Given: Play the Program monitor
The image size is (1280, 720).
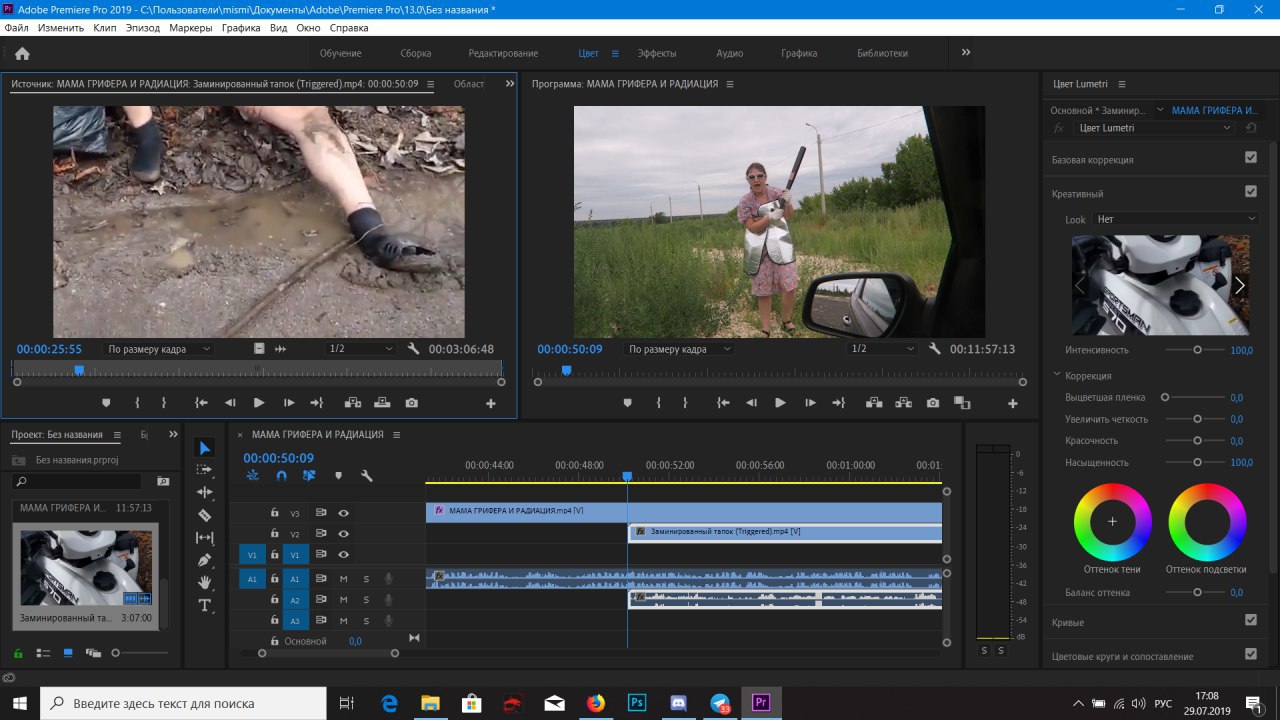Looking at the screenshot, I should (x=781, y=403).
